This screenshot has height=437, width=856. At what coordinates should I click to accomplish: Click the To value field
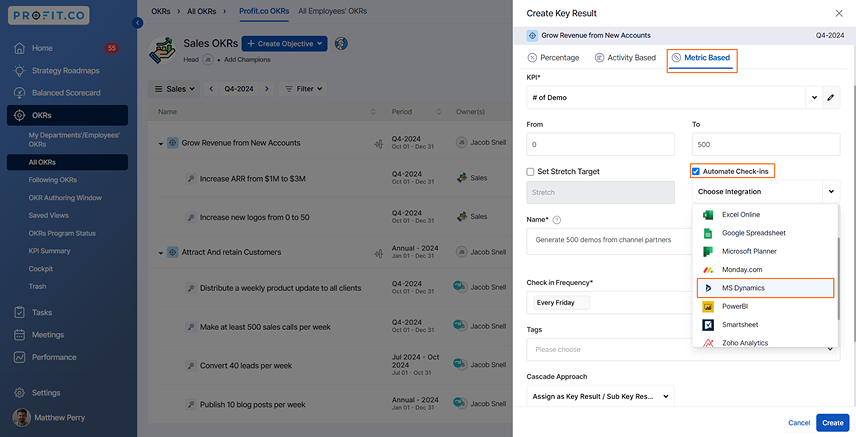pyautogui.click(x=766, y=145)
